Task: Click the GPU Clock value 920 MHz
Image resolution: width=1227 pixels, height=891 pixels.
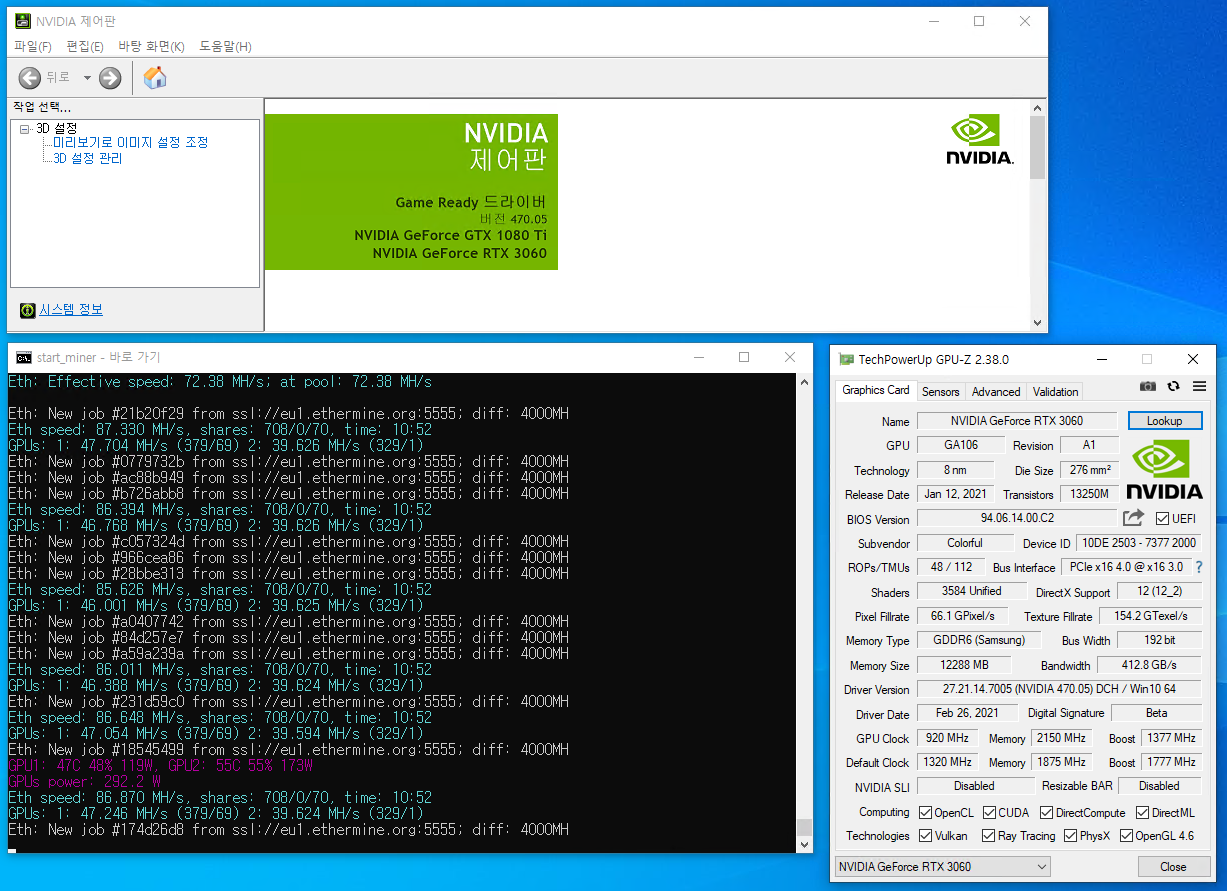Action: point(948,738)
